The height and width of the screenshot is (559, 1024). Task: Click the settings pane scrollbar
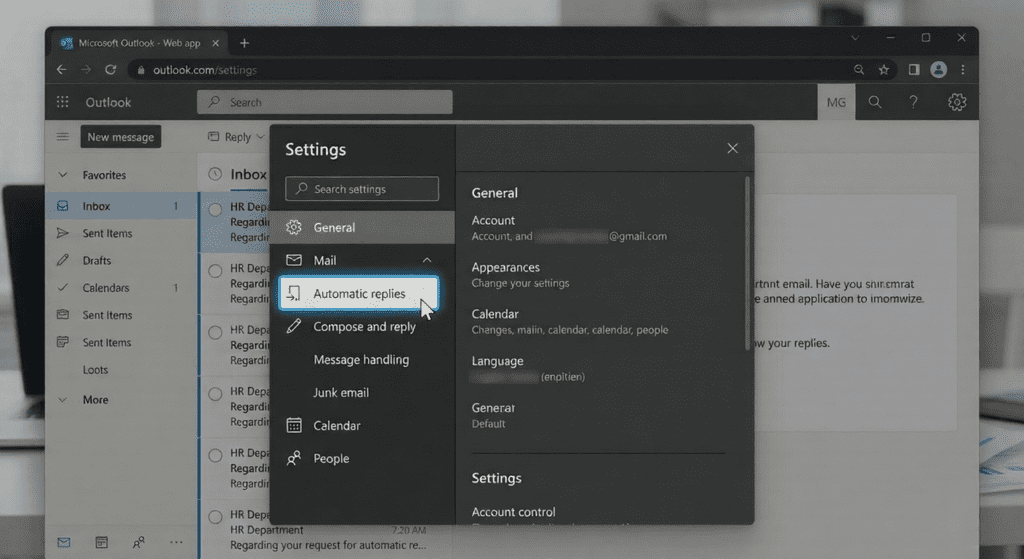[x=747, y=263]
